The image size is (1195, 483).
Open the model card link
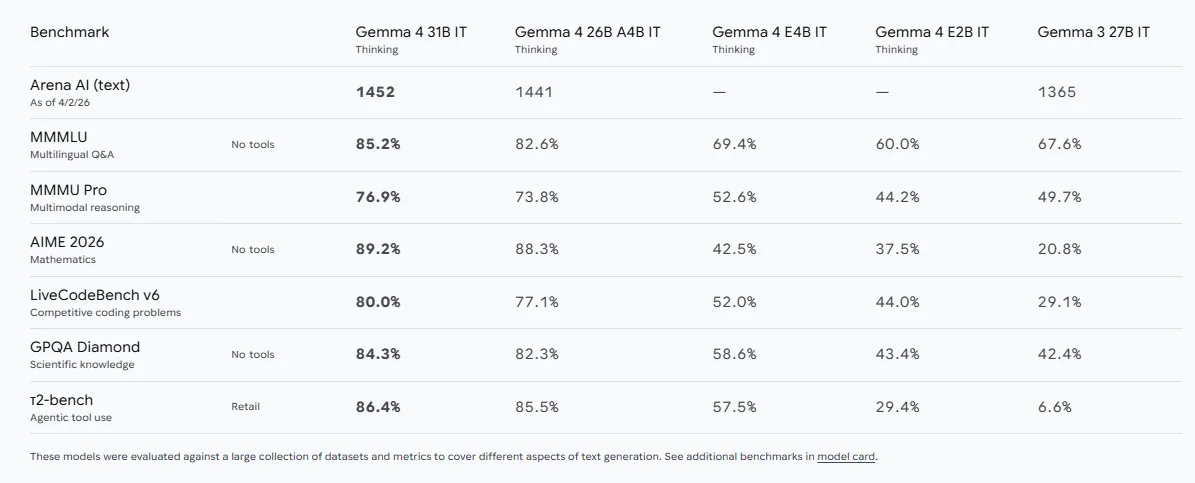pyautogui.click(x=847, y=457)
